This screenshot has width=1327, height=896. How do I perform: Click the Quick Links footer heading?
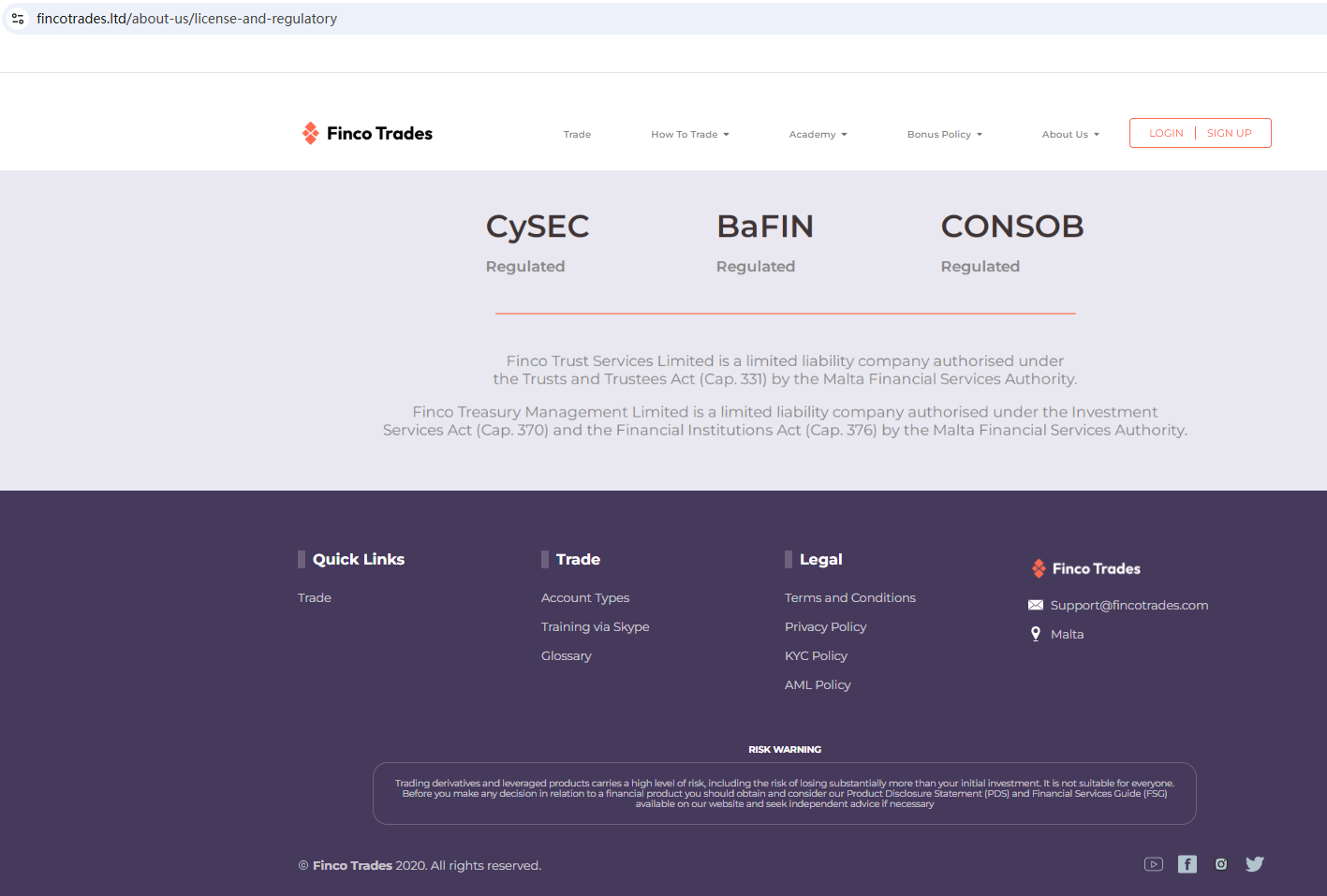click(359, 559)
